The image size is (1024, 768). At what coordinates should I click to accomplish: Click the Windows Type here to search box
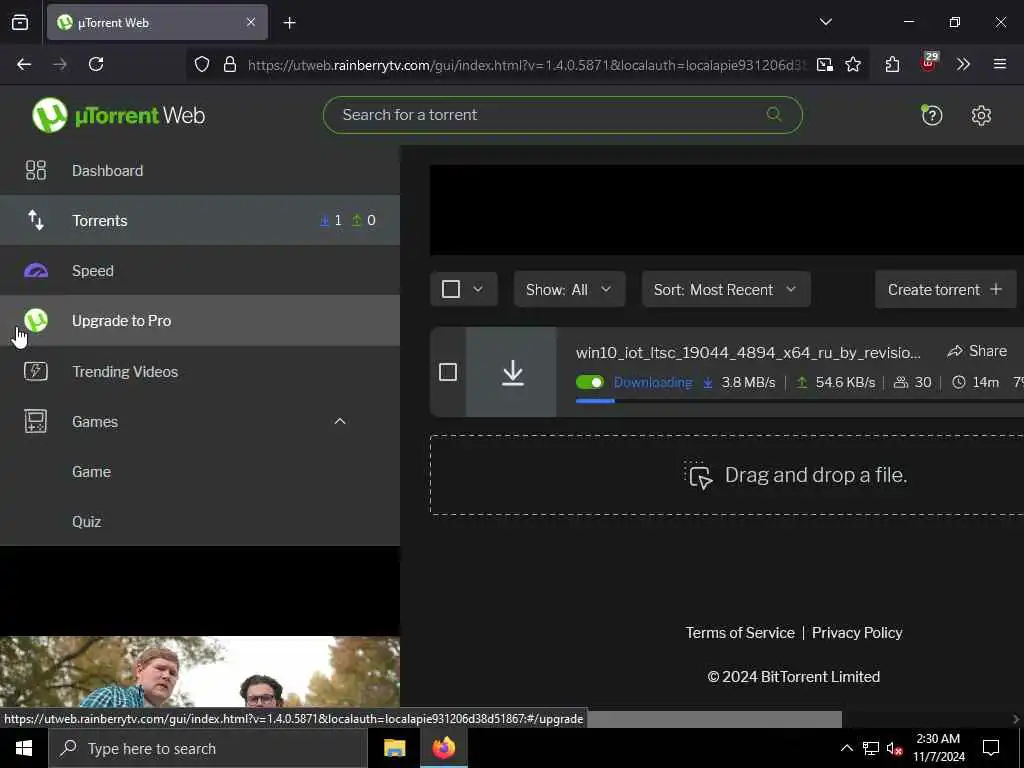coord(208,748)
